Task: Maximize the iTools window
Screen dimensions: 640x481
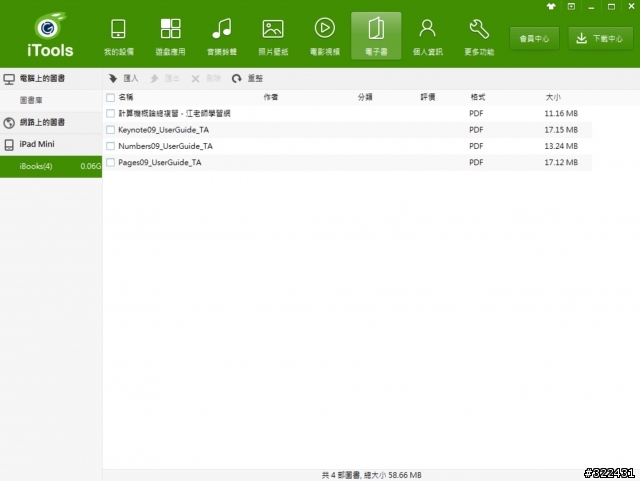Action: pos(611,7)
